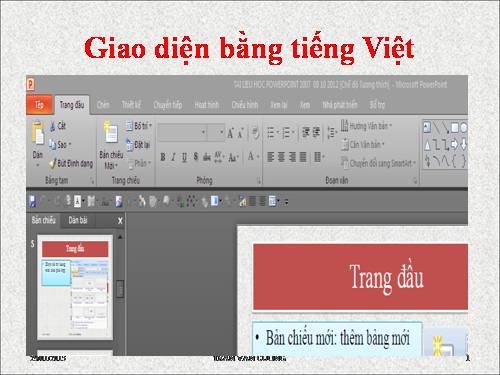The height and width of the screenshot is (375, 500).
Task: Toggle underline formatting (U)
Action: point(184,157)
